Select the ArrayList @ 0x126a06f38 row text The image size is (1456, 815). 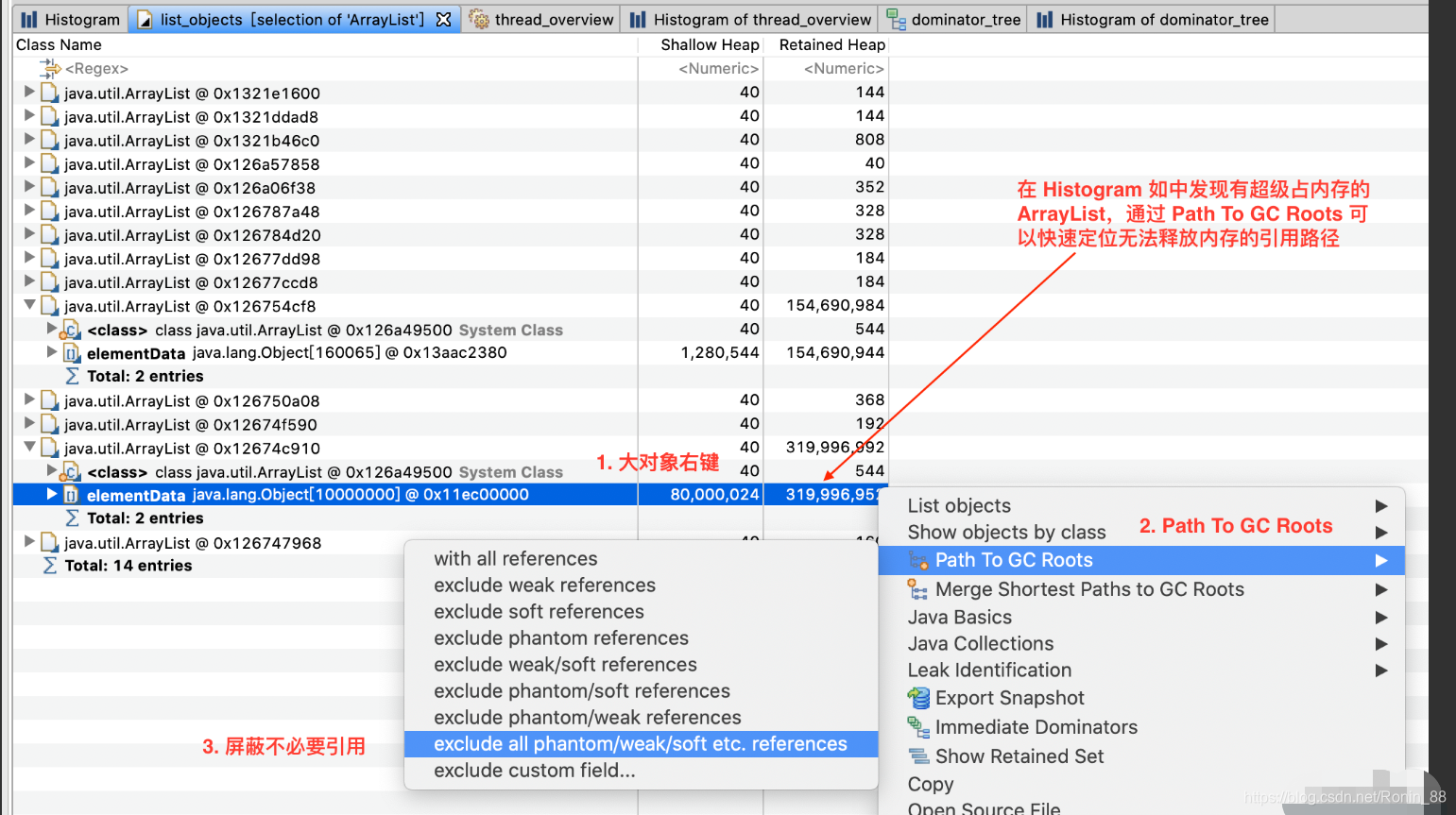[x=190, y=188]
